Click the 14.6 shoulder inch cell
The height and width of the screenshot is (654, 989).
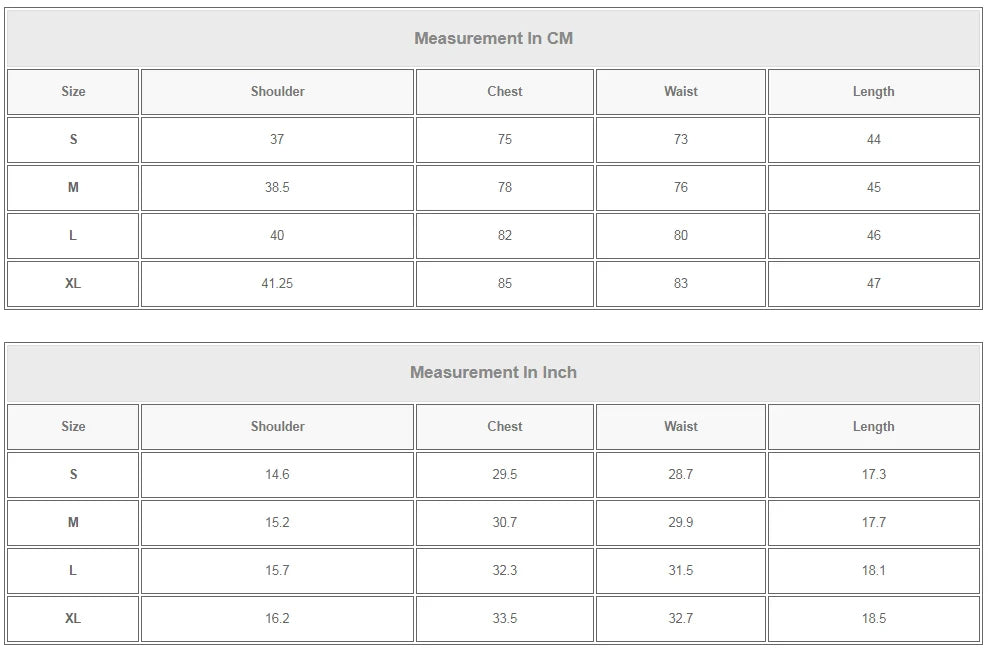click(278, 475)
